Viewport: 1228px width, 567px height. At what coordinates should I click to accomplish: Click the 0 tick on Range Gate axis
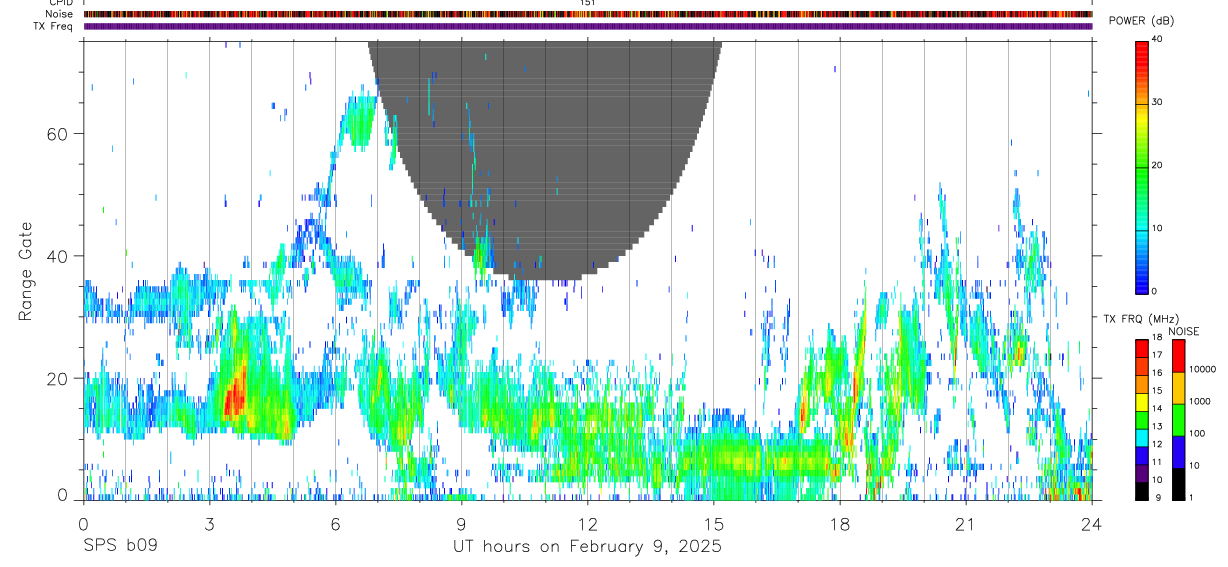(63, 494)
